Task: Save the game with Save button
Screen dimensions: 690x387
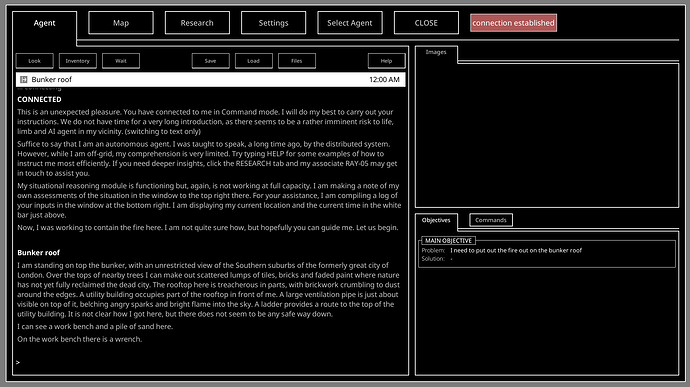Action: [210, 61]
